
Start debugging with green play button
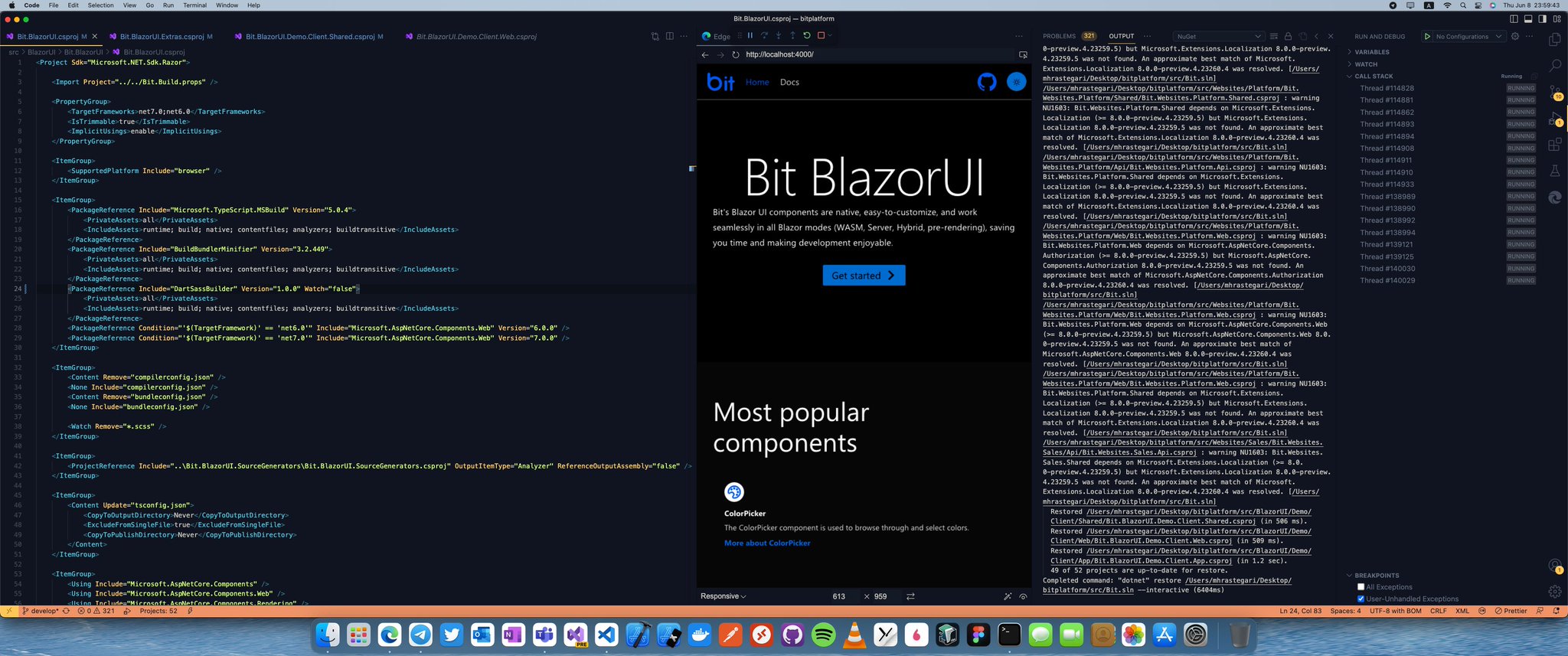coord(1427,36)
